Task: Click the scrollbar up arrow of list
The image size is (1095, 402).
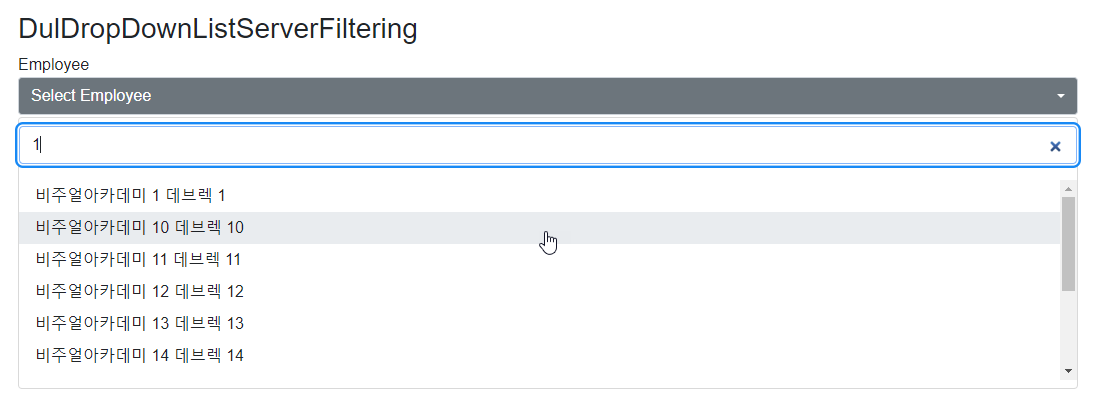Action: click(1068, 188)
